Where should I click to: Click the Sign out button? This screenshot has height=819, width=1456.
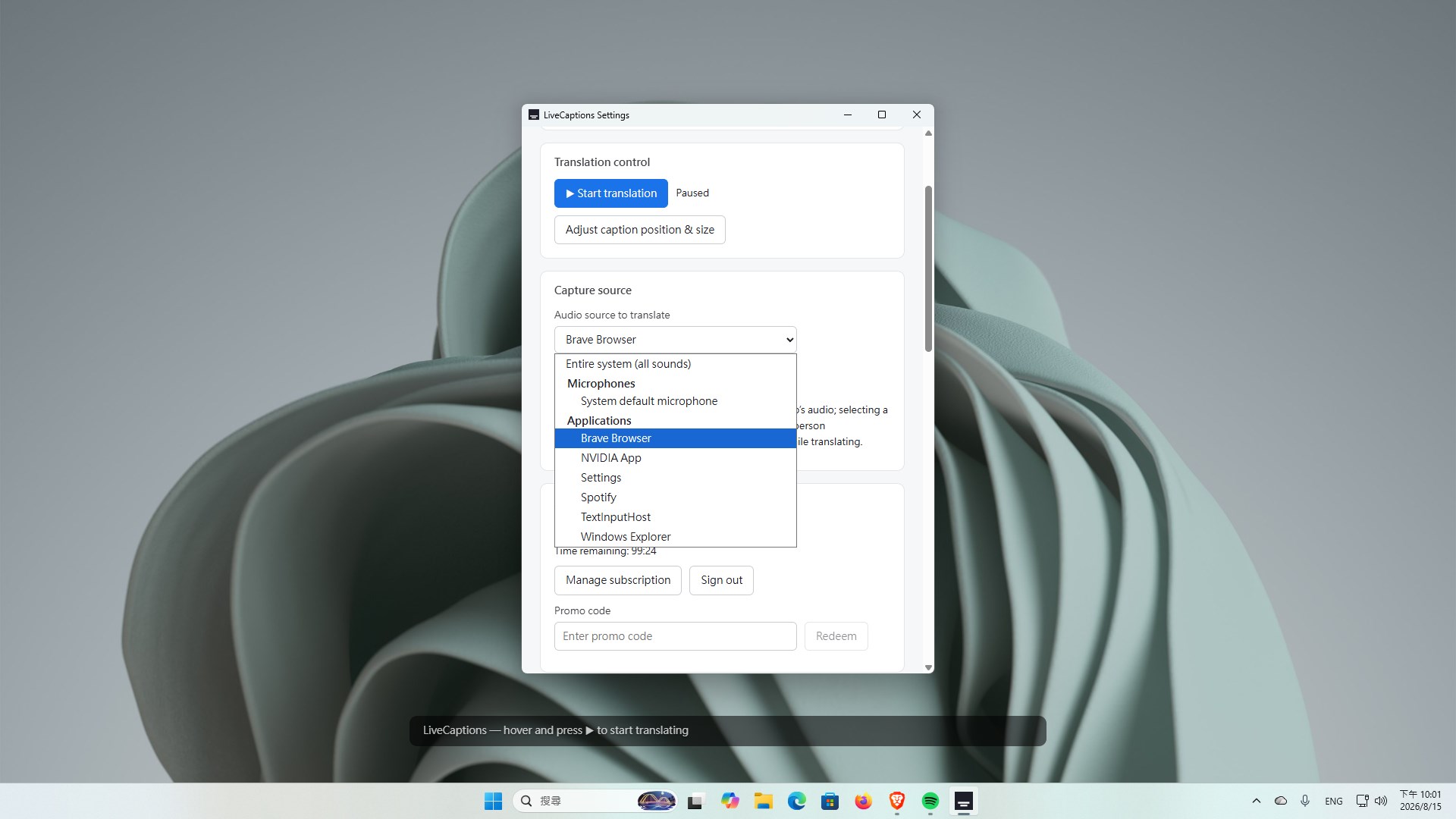(x=721, y=580)
